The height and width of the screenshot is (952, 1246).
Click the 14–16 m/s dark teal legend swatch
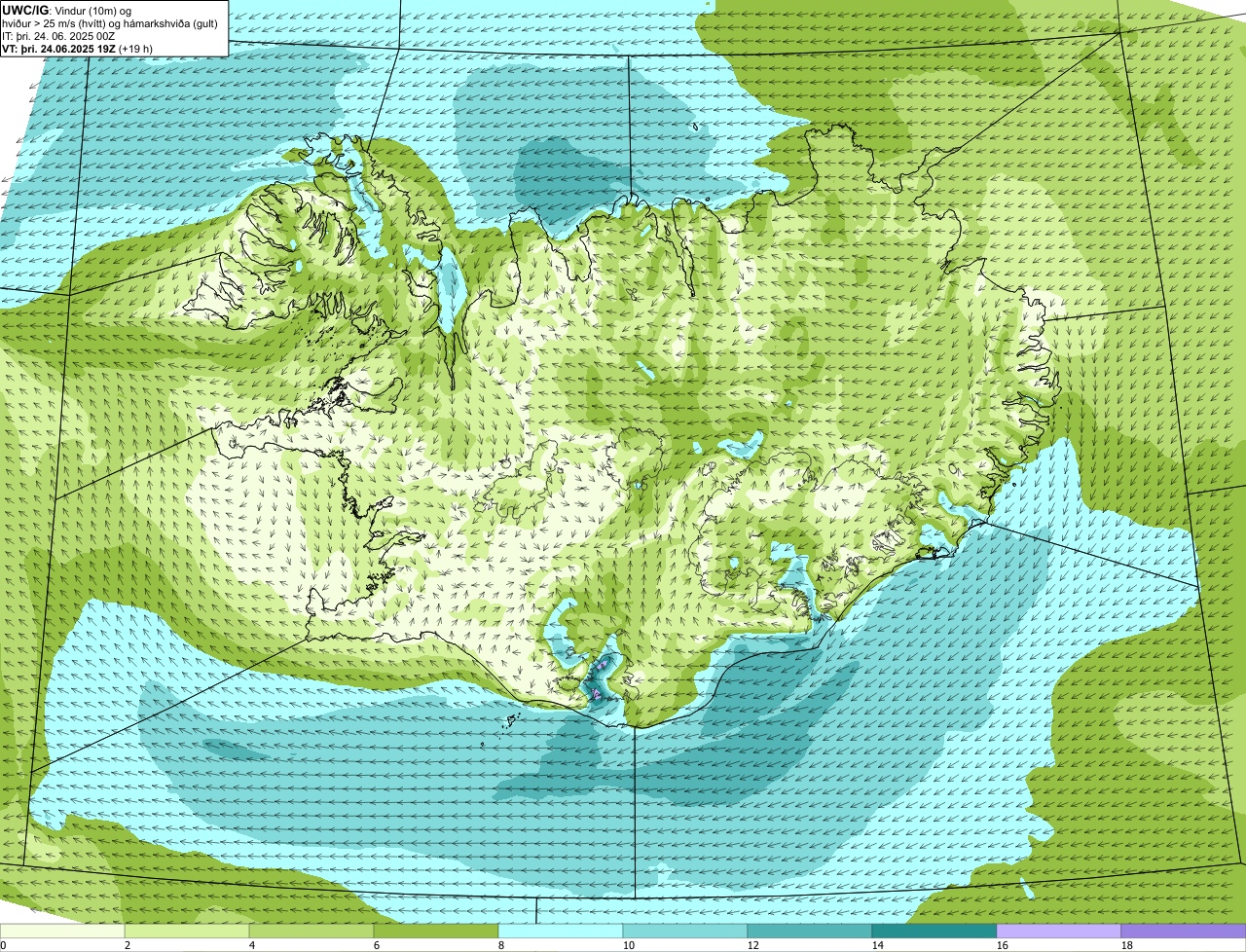point(934,932)
